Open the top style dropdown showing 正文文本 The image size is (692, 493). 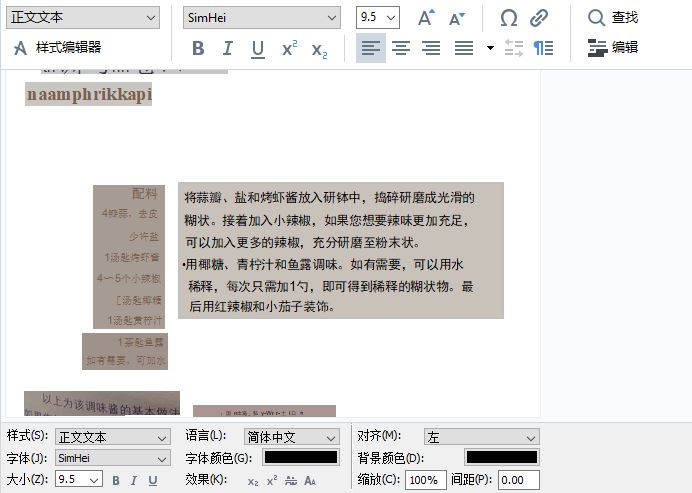pos(83,18)
